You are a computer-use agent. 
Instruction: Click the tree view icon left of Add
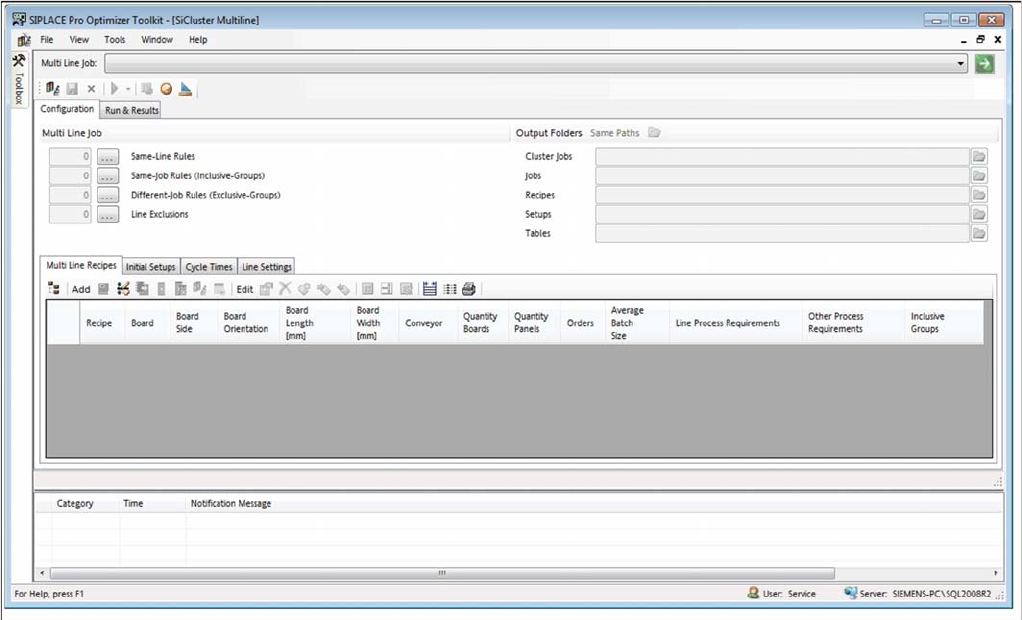[54, 289]
